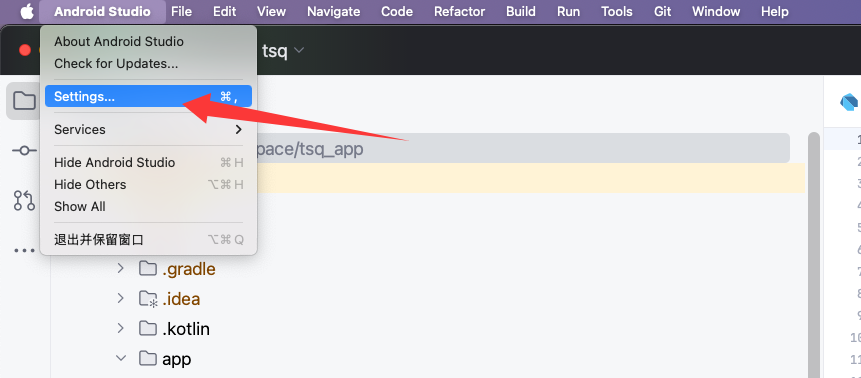Open the Services submenu
861x378 pixels.
148,130
